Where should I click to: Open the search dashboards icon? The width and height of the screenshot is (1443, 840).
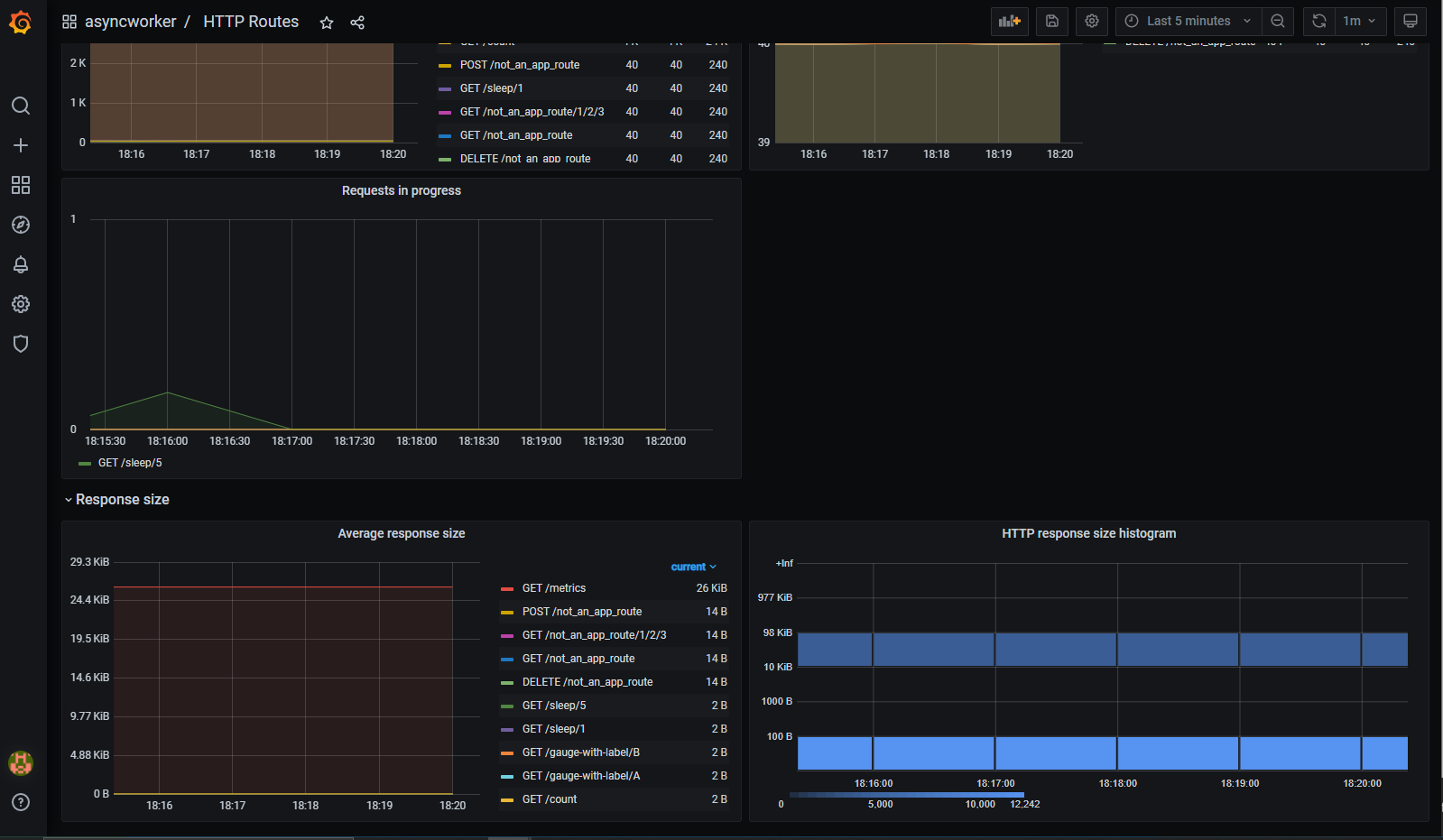click(21, 106)
